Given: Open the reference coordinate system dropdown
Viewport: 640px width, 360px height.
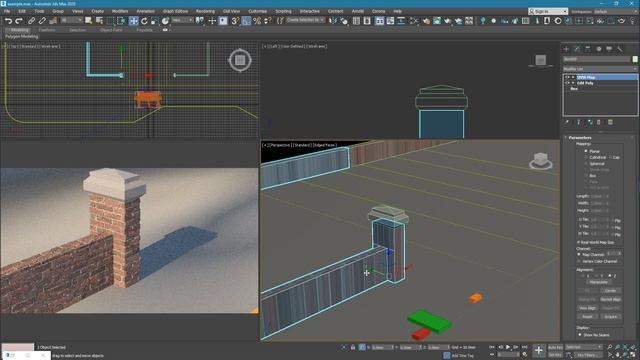Looking at the screenshot, I should click(x=182, y=20).
